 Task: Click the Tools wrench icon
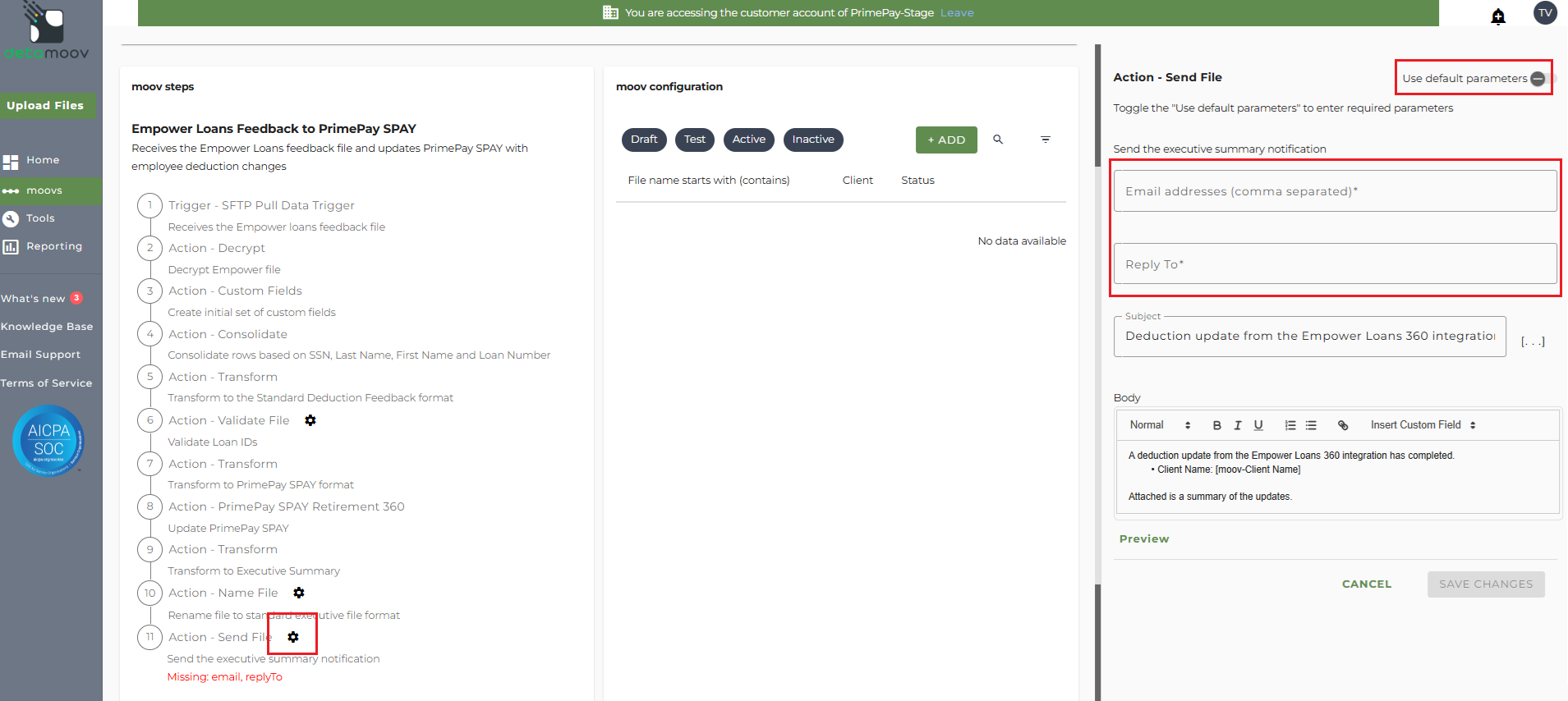(x=11, y=218)
